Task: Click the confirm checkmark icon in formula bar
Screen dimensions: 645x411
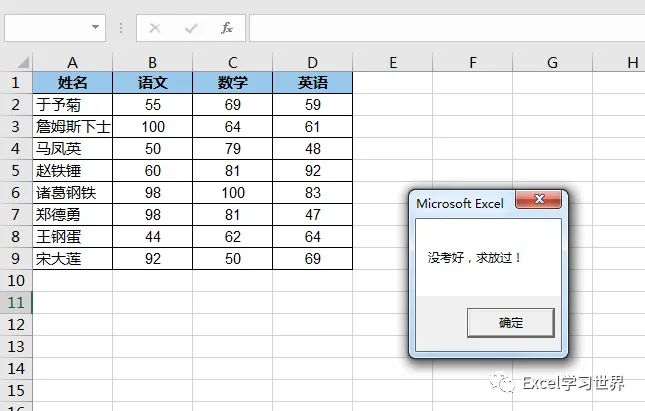Action: 191,28
